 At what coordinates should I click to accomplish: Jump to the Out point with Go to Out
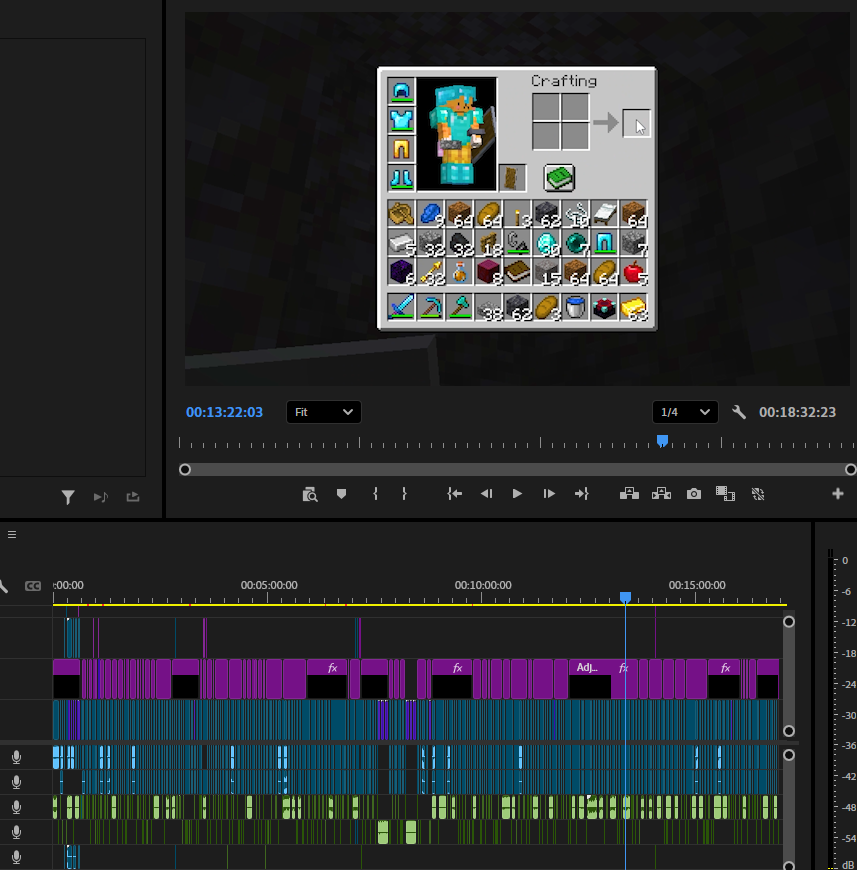pos(581,494)
